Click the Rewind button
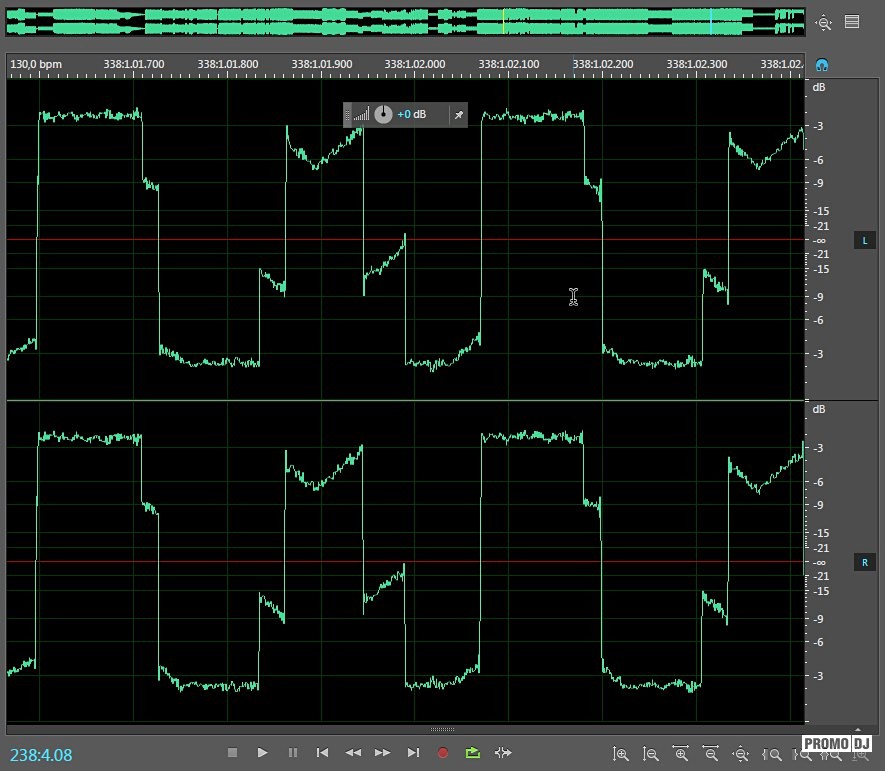 pos(352,753)
